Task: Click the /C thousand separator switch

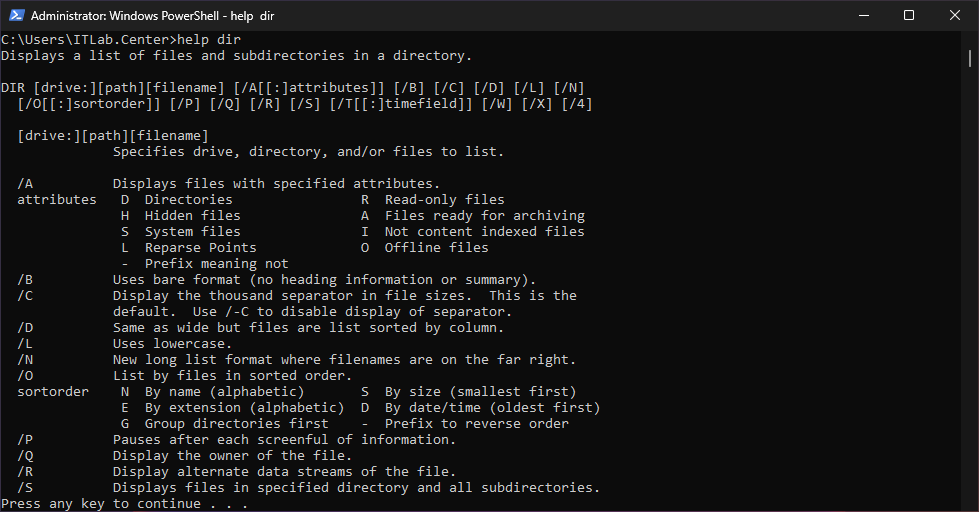Action: pyautogui.click(x=25, y=296)
